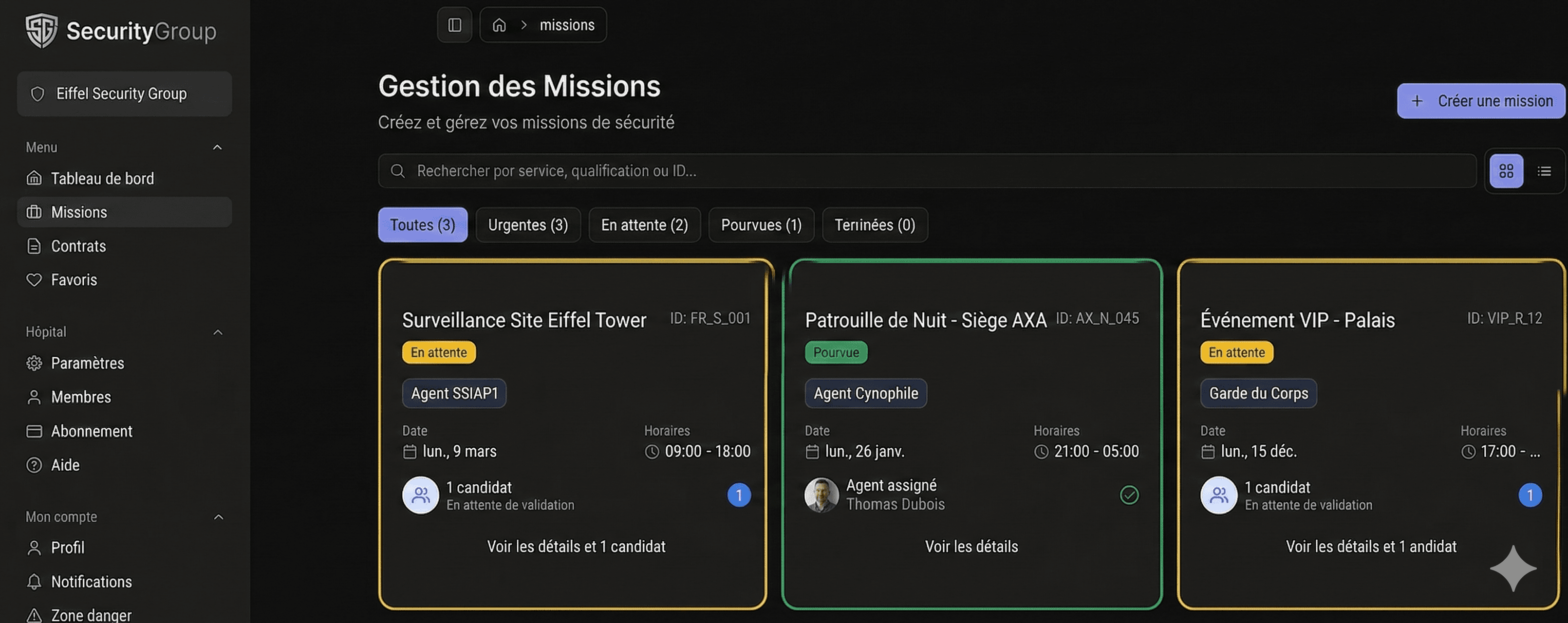Select the Pourvues (1) filter tab

[761, 224]
